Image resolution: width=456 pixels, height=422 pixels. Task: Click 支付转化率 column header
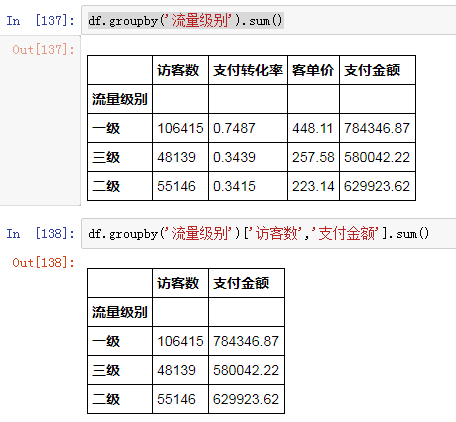248,70
